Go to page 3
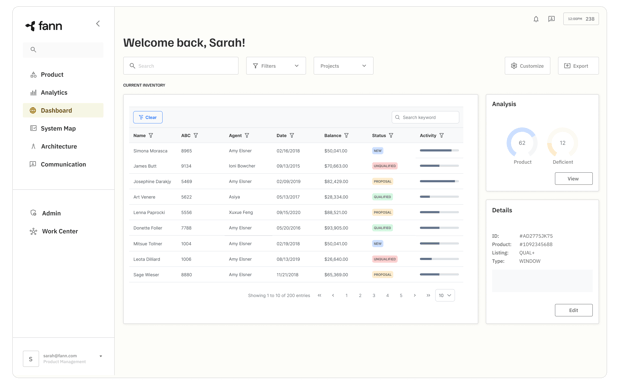620x385 pixels. click(374, 296)
